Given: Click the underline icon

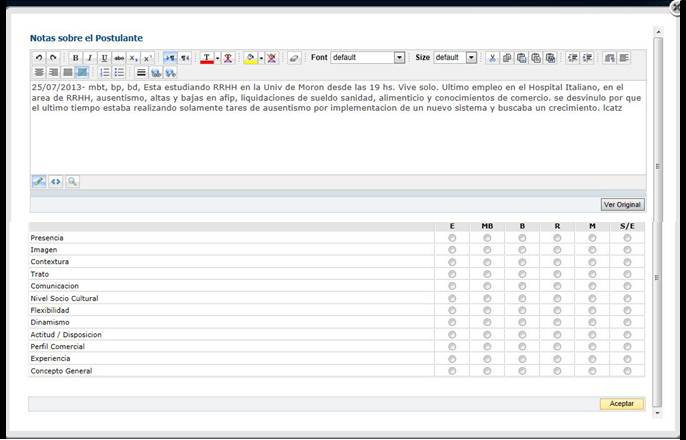Looking at the screenshot, I should pos(104,58).
